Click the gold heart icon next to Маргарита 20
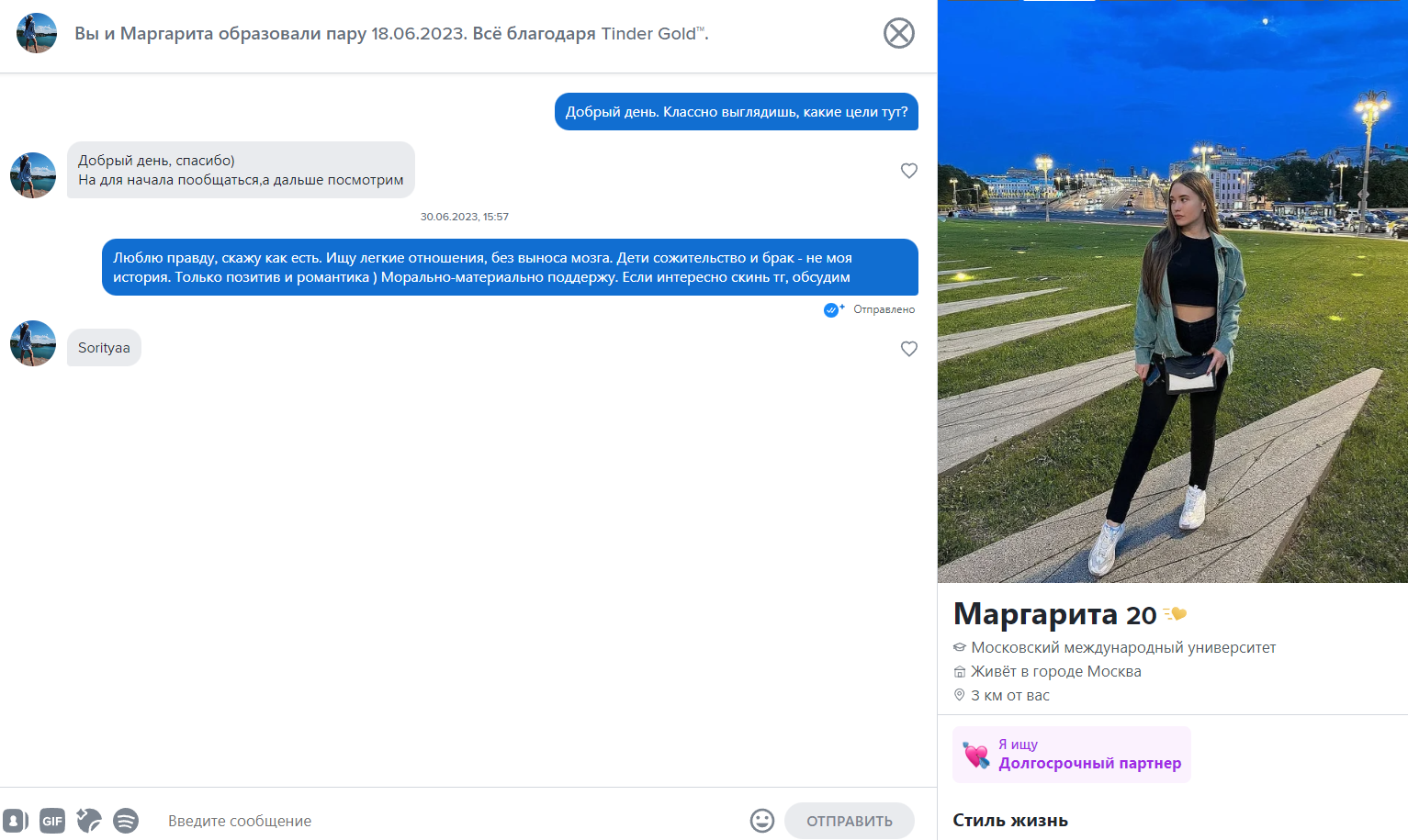Image resolution: width=1408 pixels, height=840 pixels. [x=1176, y=614]
